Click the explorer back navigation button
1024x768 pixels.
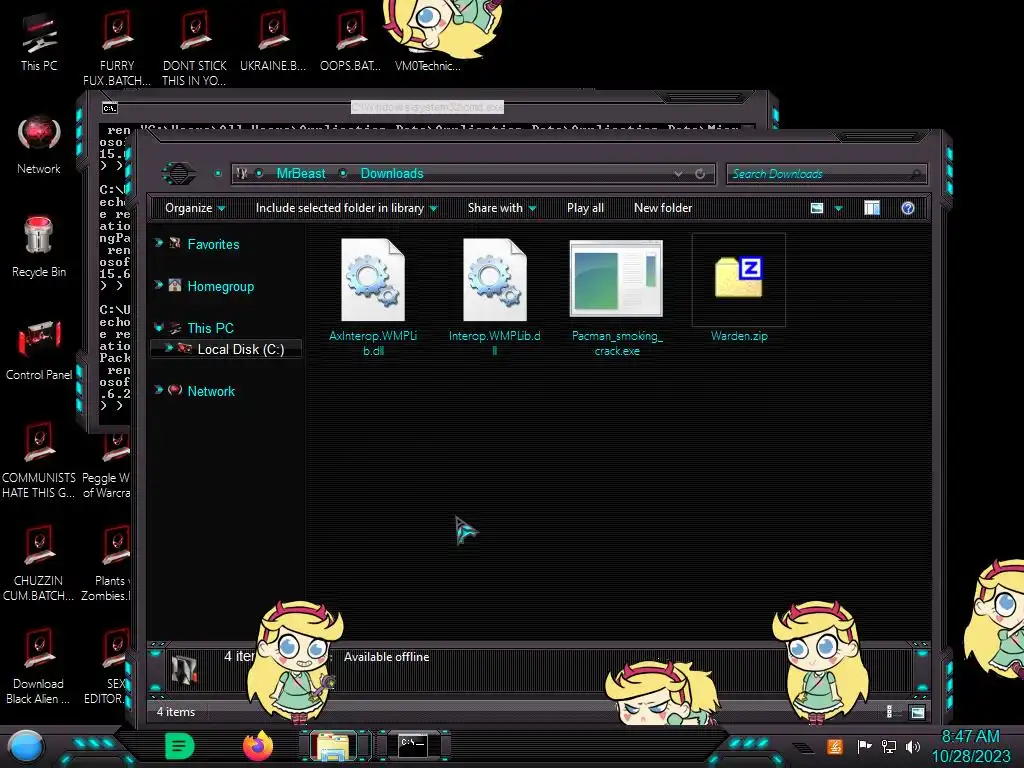(x=178, y=173)
